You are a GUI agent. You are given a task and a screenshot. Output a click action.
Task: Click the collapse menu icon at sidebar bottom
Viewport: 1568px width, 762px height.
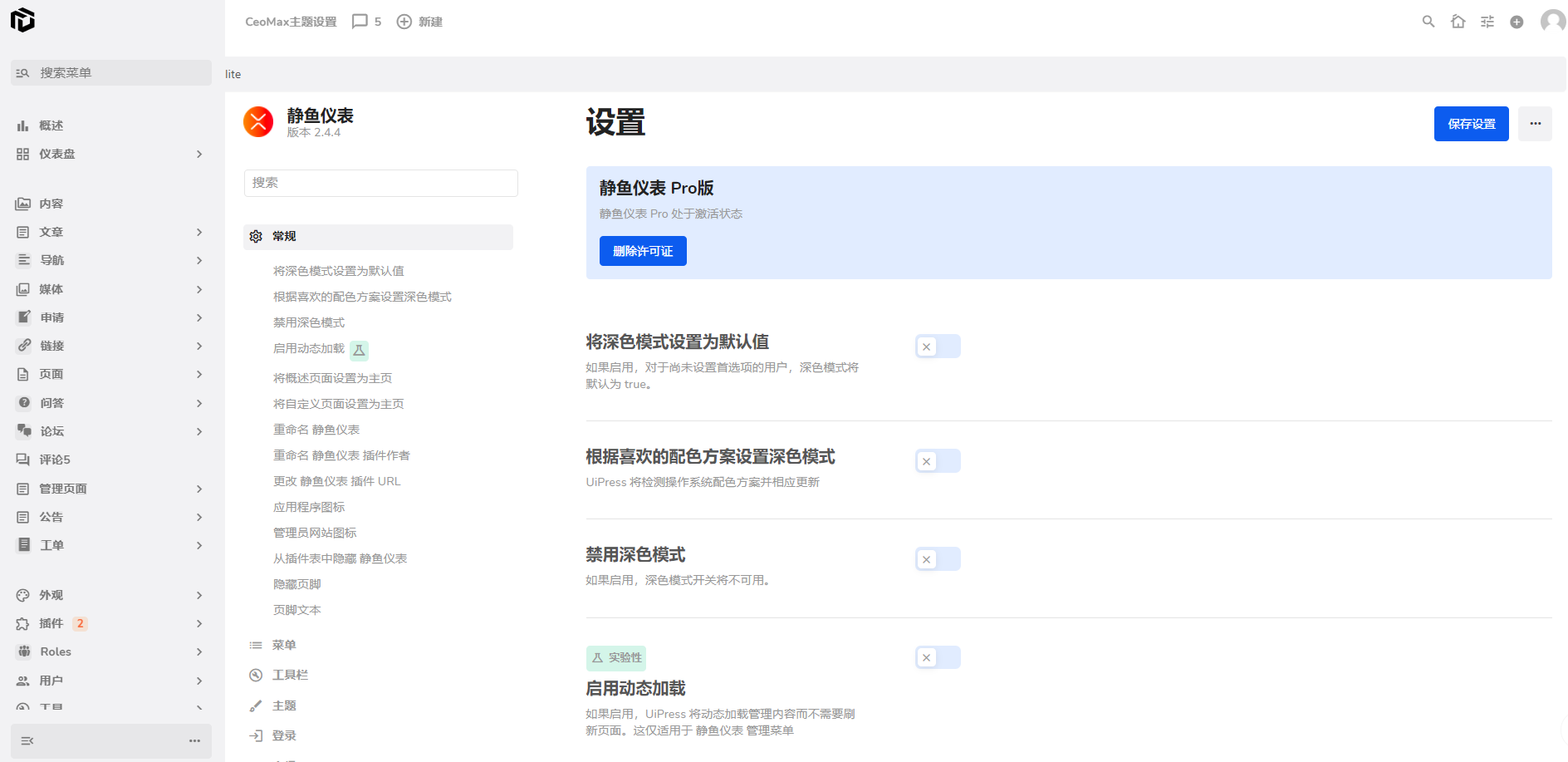[x=27, y=740]
